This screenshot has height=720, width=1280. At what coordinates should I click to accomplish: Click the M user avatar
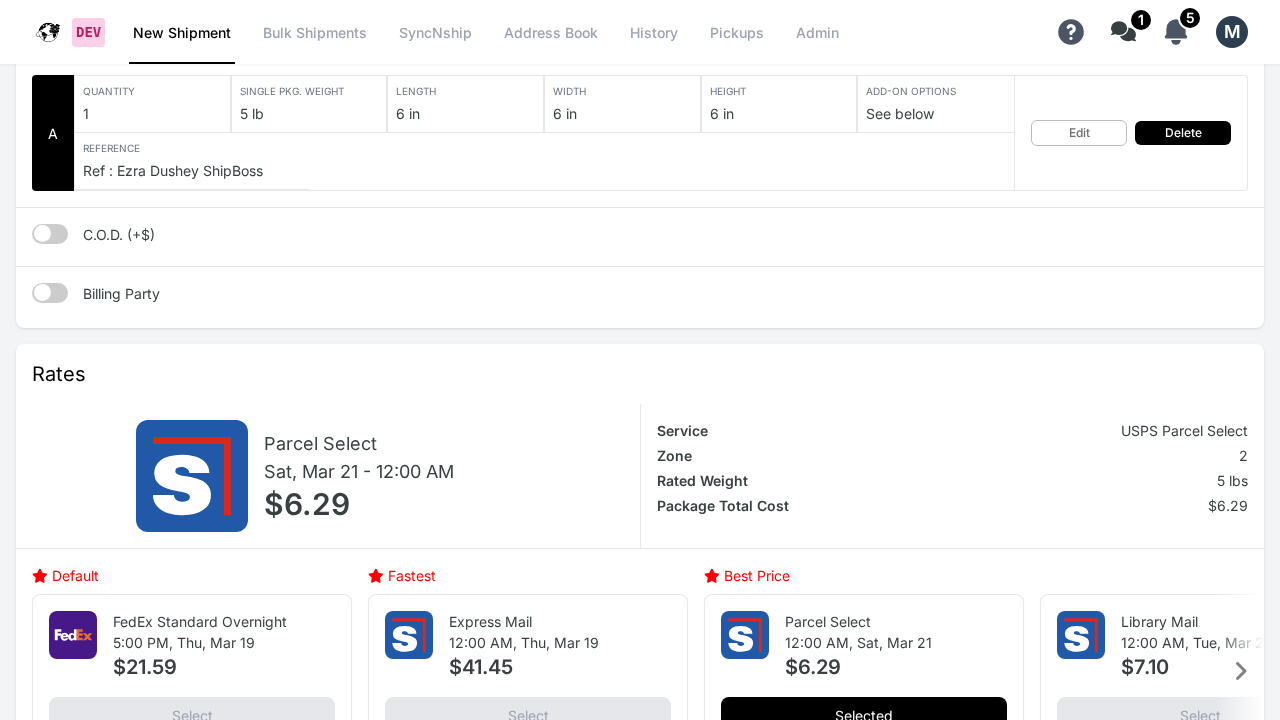coord(1231,31)
